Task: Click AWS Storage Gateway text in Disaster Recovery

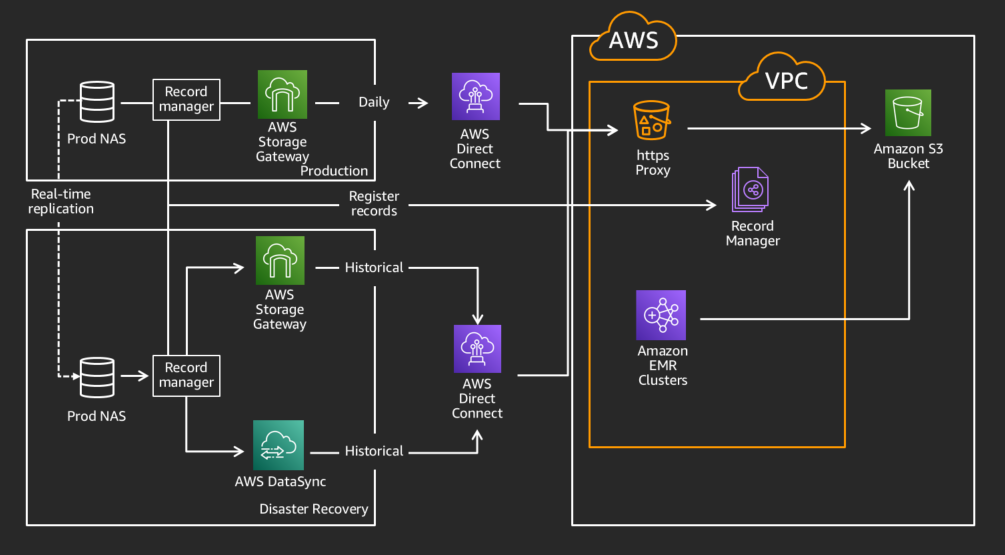Action: pos(279,310)
